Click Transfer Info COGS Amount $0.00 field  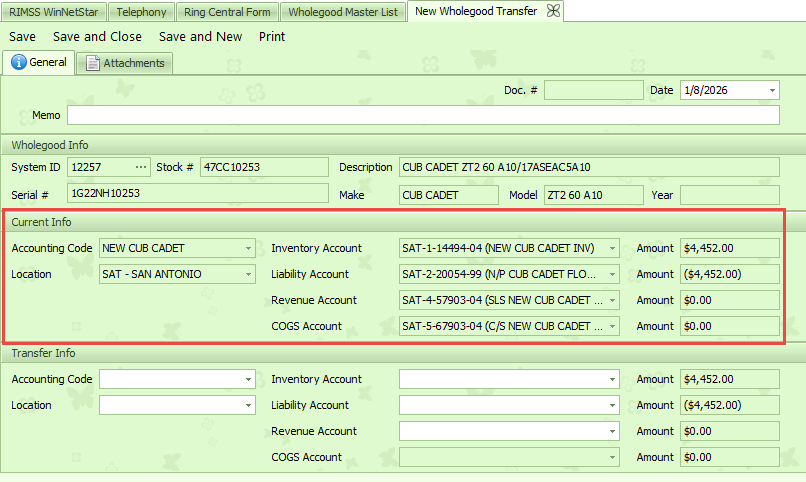tap(730, 457)
